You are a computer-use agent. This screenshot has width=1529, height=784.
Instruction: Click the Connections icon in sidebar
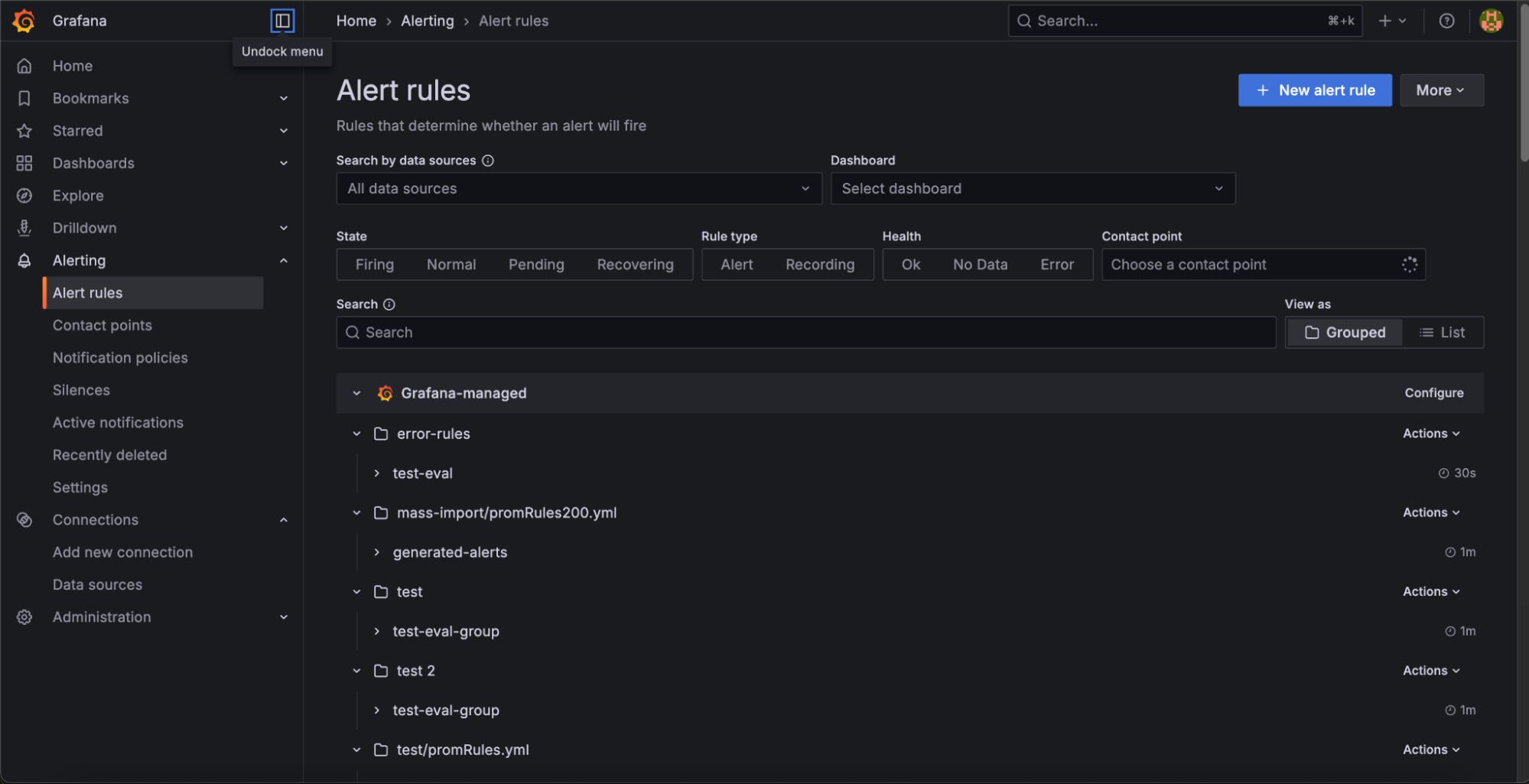(x=24, y=520)
